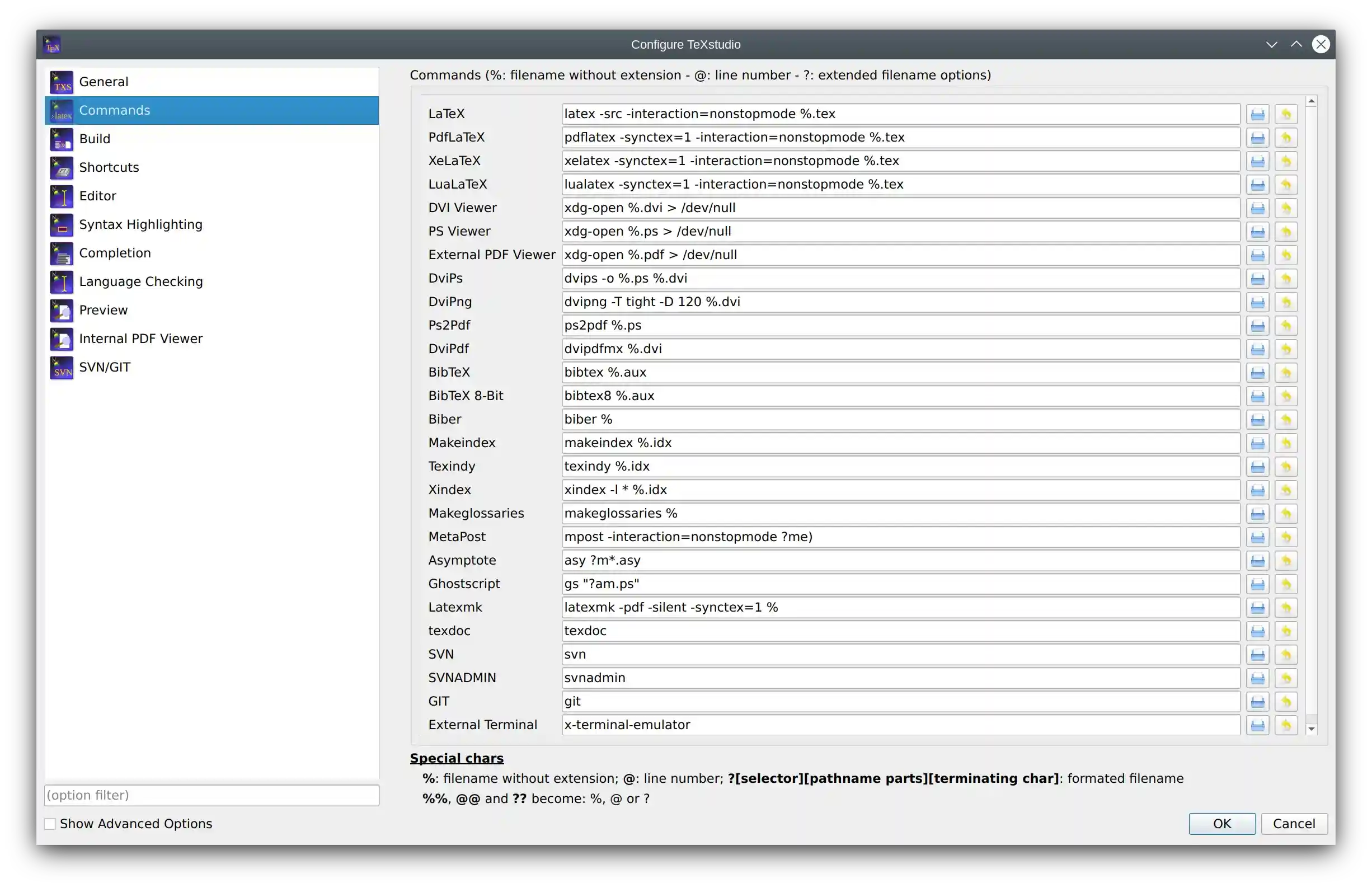Image resolution: width=1372 pixels, height=888 pixels.
Task: Switch to the SVN/GIT section
Action: point(106,367)
